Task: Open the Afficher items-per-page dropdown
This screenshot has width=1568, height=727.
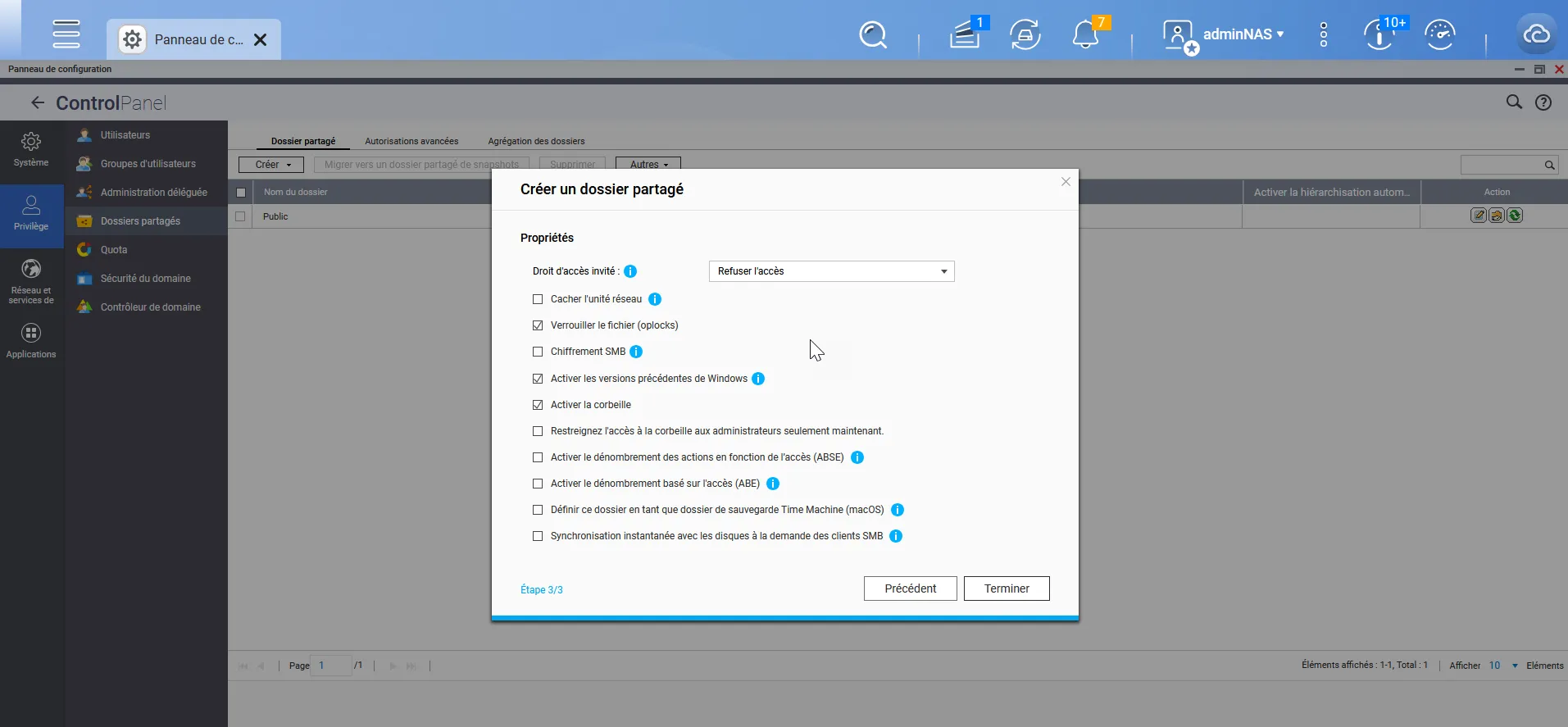Action: [x=1503, y=666]
